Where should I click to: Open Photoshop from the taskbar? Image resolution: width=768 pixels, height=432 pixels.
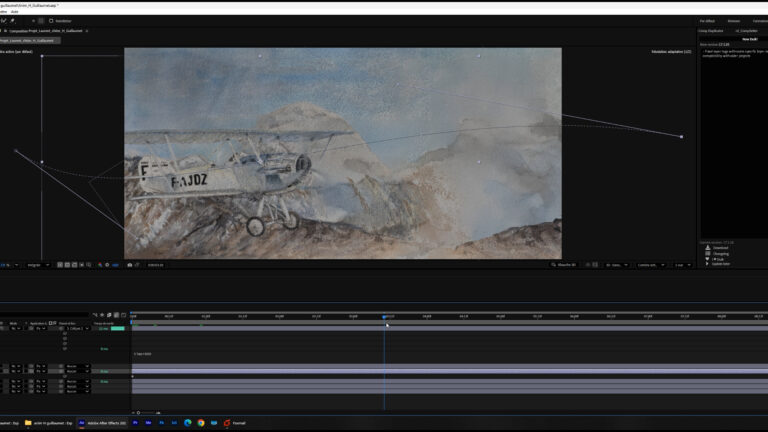click(x=162, y=423)
